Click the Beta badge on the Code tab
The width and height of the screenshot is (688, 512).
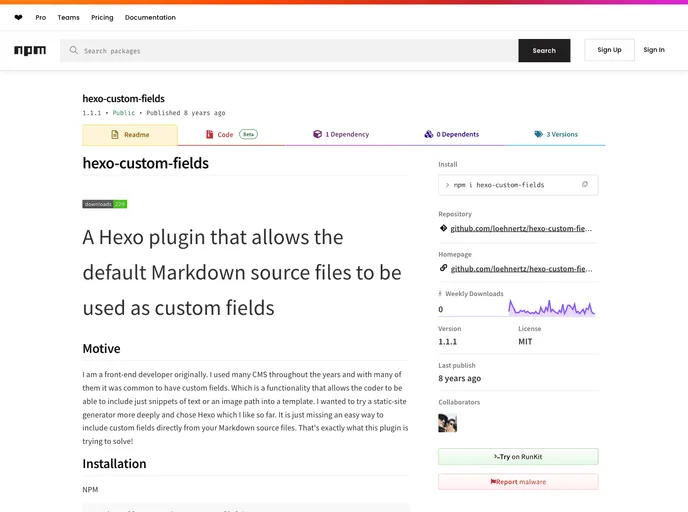(x=248, y=134)
